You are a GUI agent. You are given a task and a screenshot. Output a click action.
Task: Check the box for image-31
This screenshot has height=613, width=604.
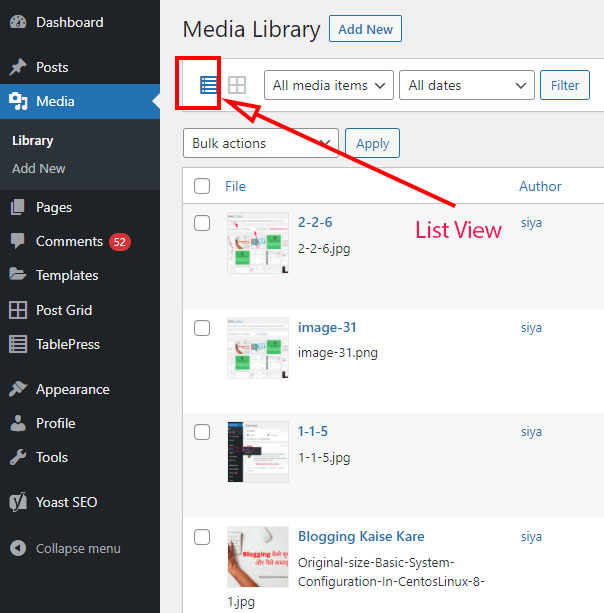click(202, 328)
